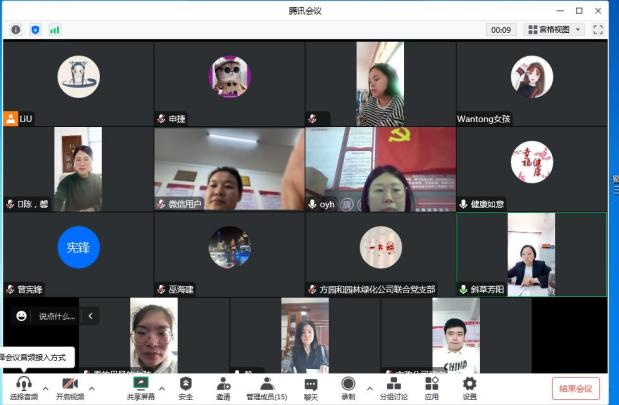Start recording the meeting

tap(348, 388)
